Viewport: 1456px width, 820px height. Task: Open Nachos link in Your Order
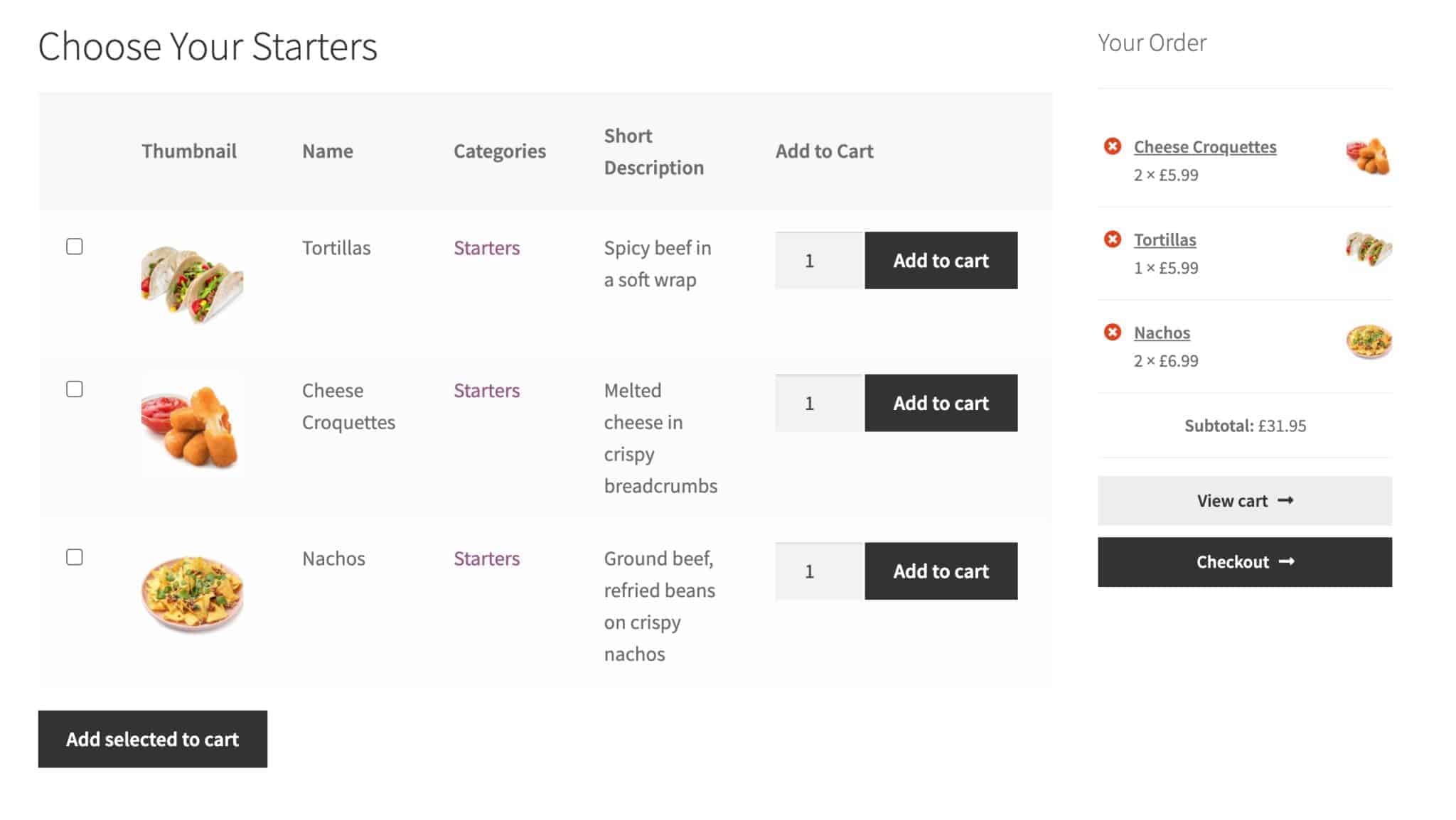click(x=1161, y=332)
